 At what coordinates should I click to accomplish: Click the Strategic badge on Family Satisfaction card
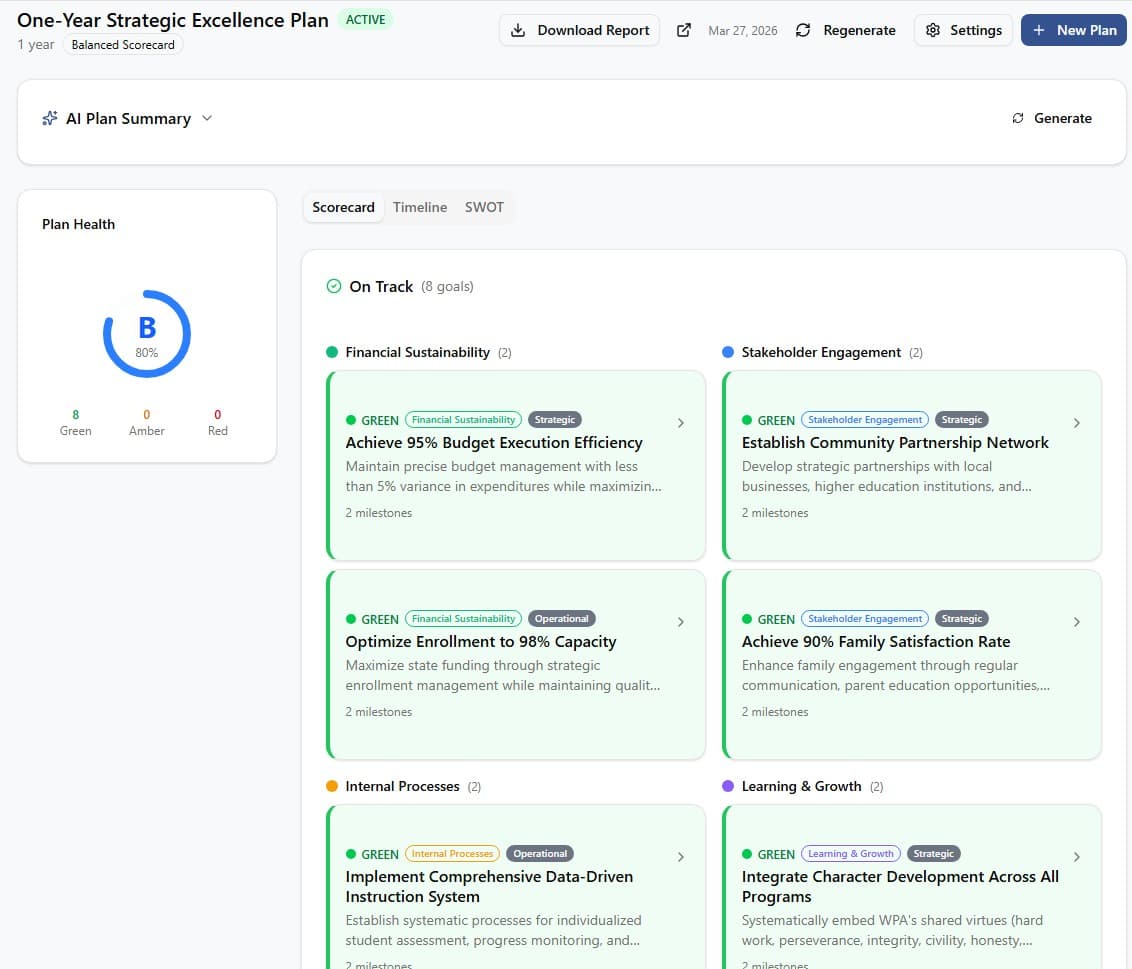click(x=962, y=619)
